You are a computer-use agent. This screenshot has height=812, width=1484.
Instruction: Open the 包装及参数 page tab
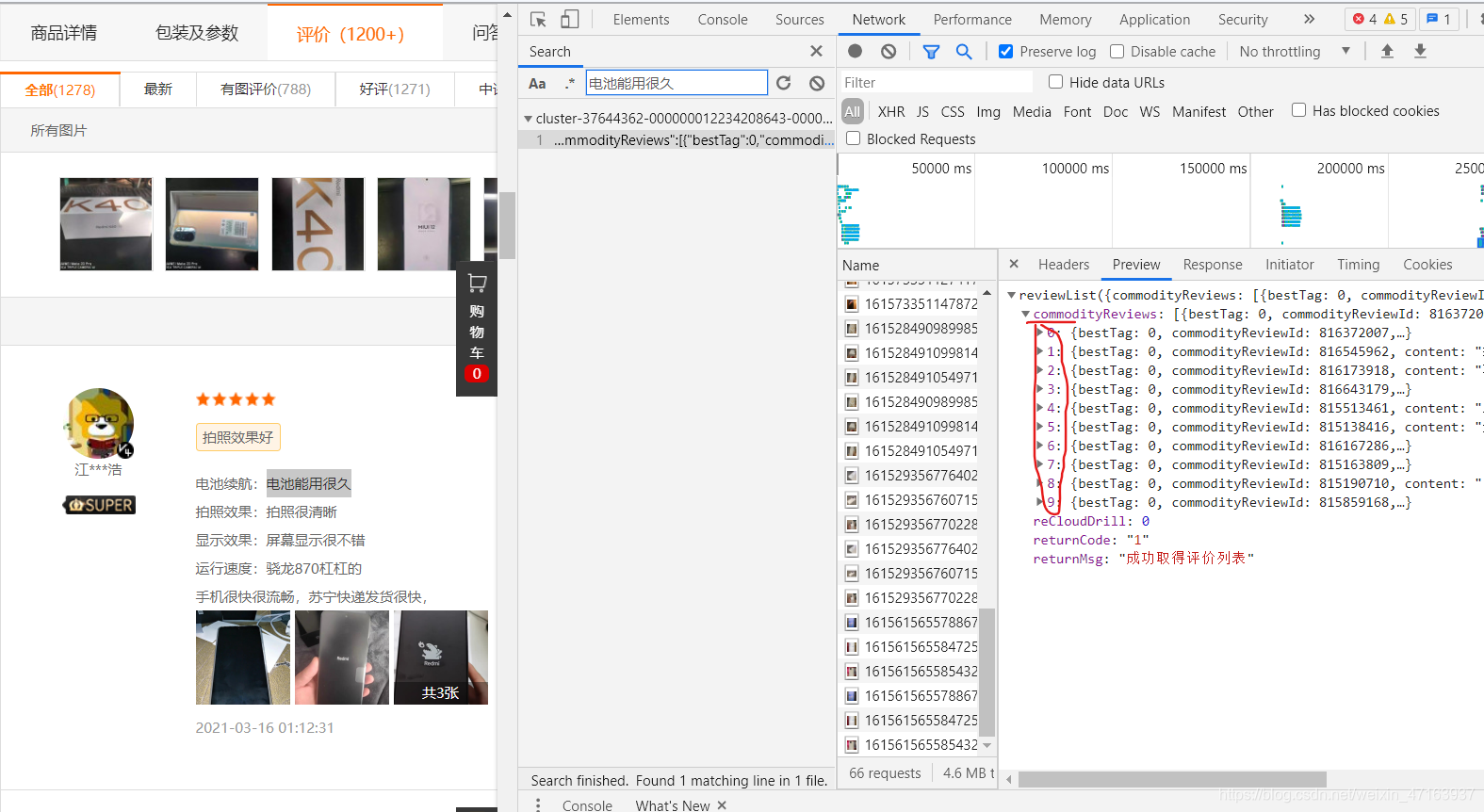point(197,34)
